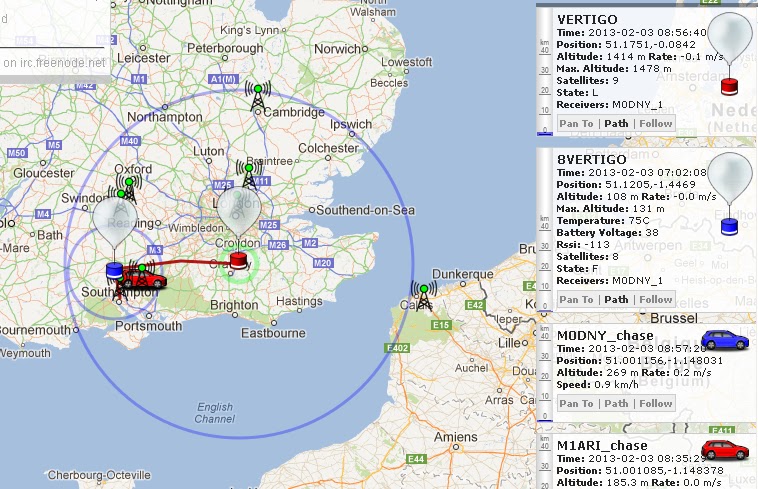Click the red car icon in the M1ARI_chase panel
Viewport: 758px width, 489px height.
coord(725,450)
